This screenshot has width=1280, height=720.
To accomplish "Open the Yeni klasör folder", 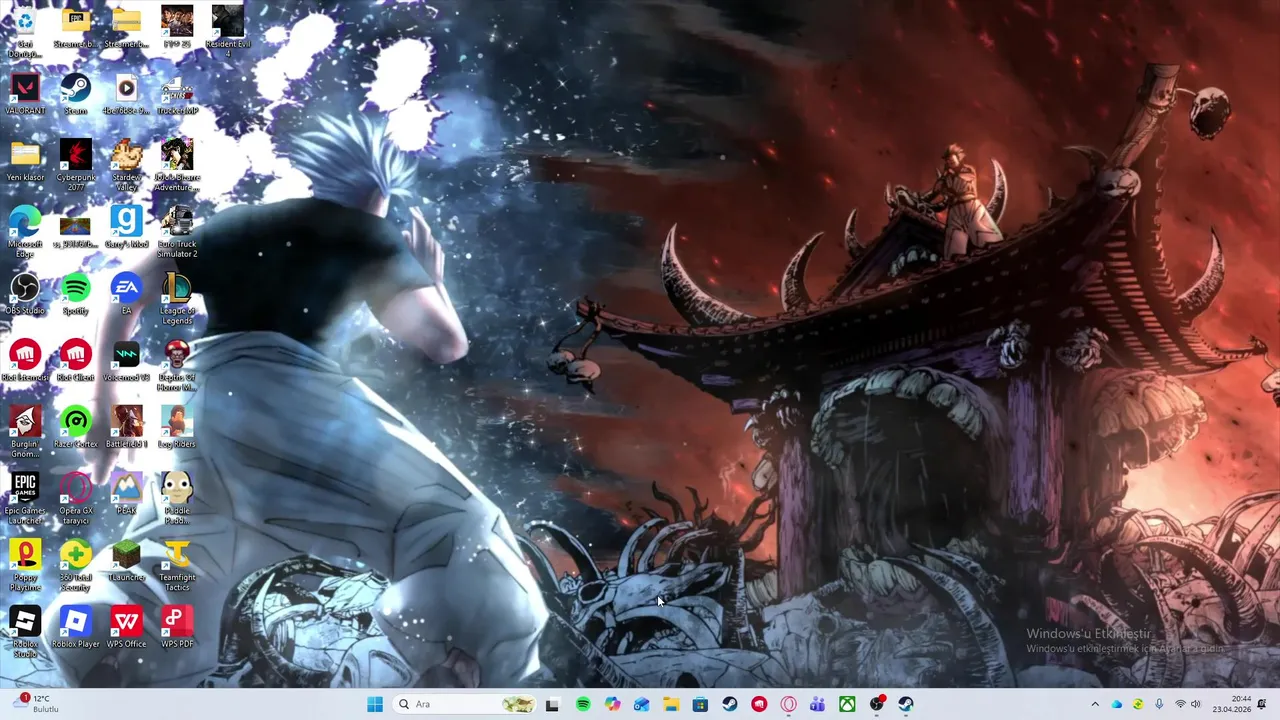I will tap(25, 162).
